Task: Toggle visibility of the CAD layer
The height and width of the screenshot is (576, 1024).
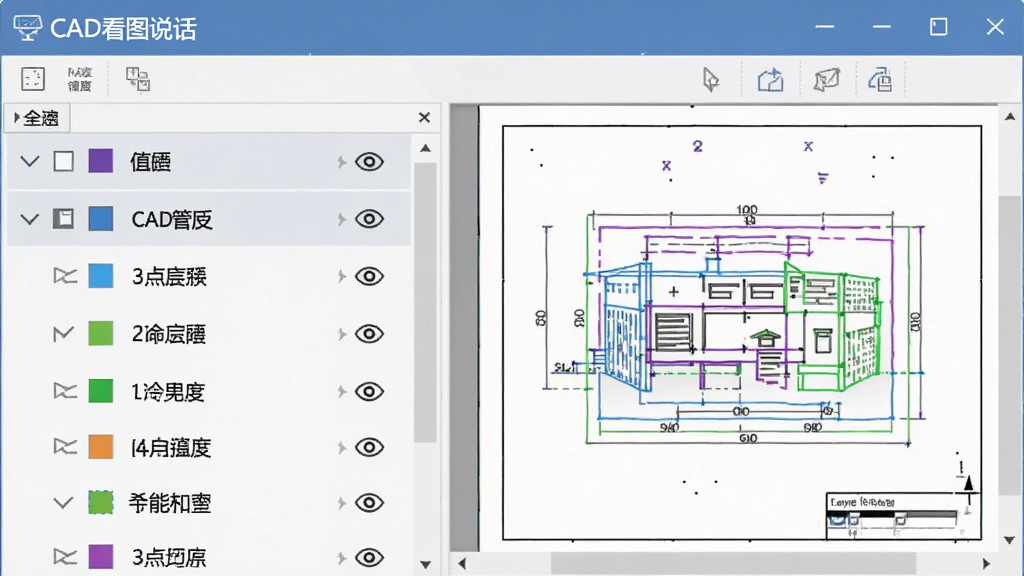Action: tap(369, 219)
